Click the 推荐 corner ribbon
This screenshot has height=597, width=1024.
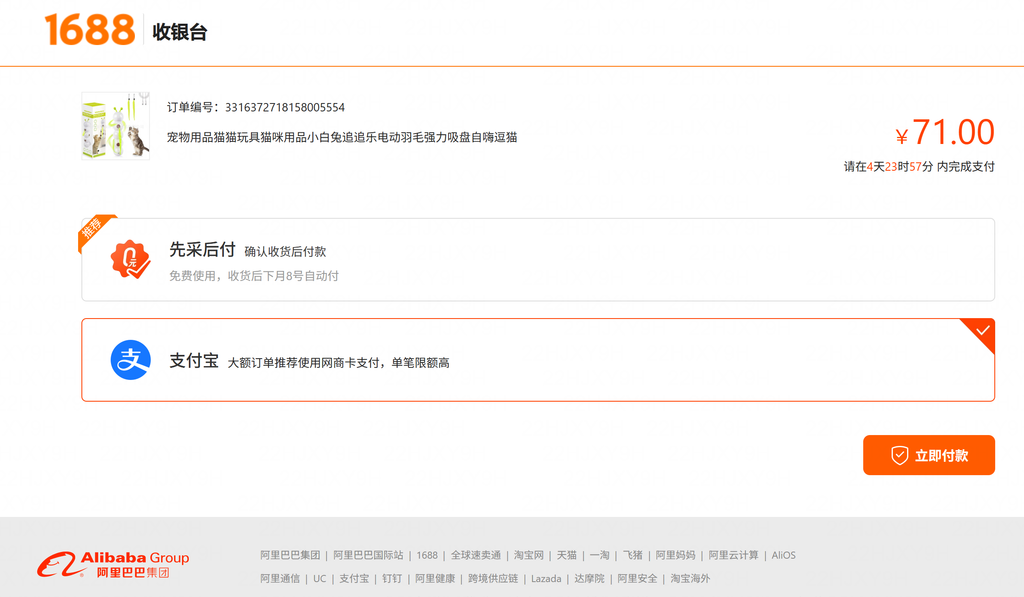[93, 230]
